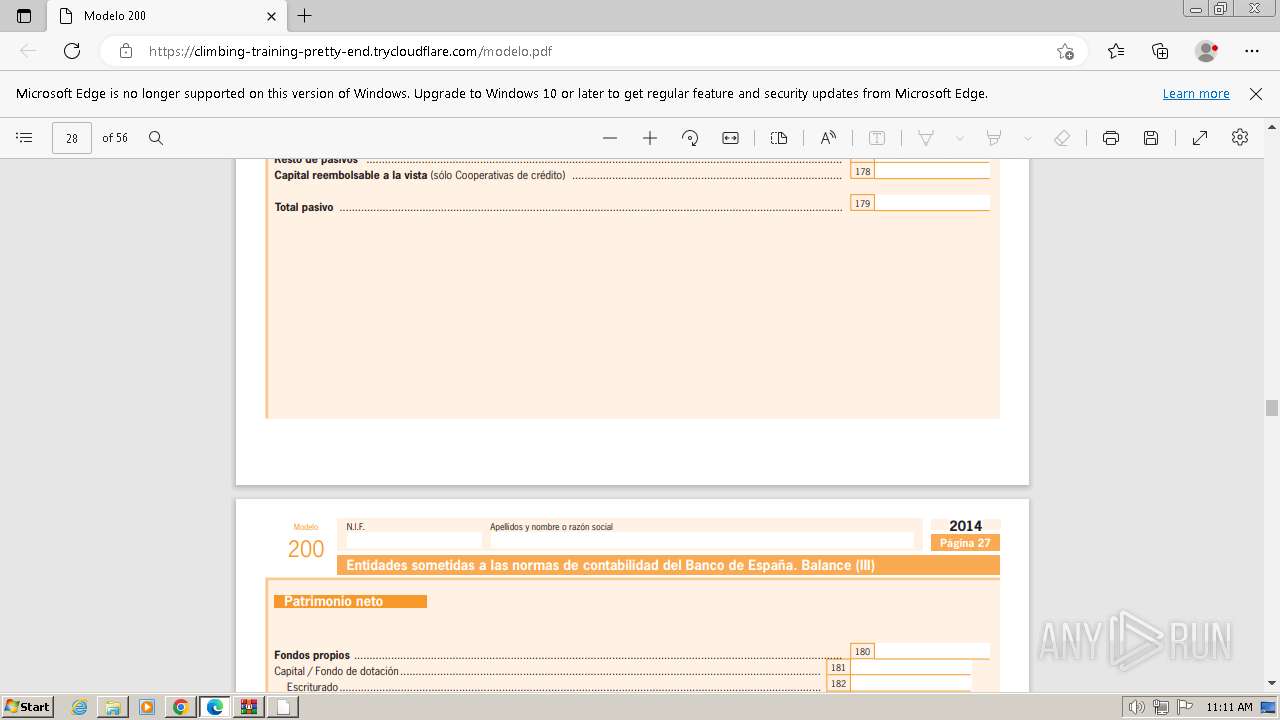
Task: Open the Edge profile menu
Action: click(x=1207, y=51)
